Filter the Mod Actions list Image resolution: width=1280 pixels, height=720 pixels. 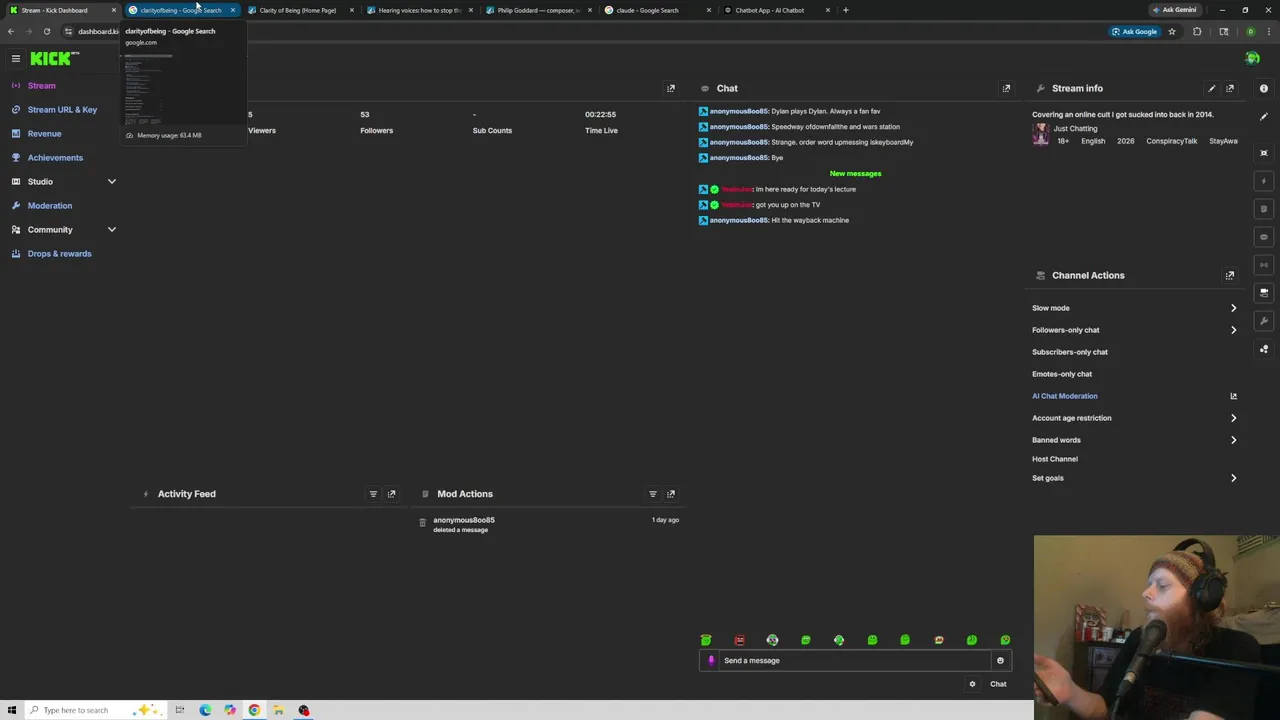click(x=653, y=494)
